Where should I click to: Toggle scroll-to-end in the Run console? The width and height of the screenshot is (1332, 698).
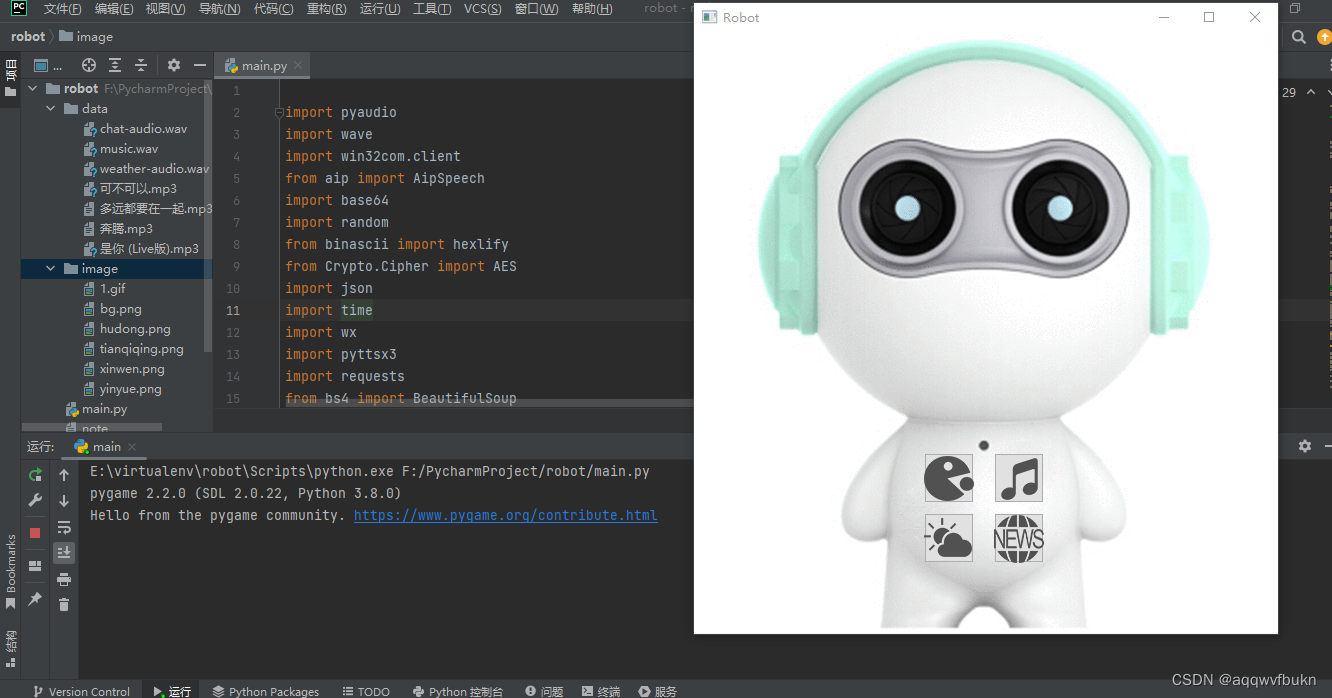click(x=64, y=552)
